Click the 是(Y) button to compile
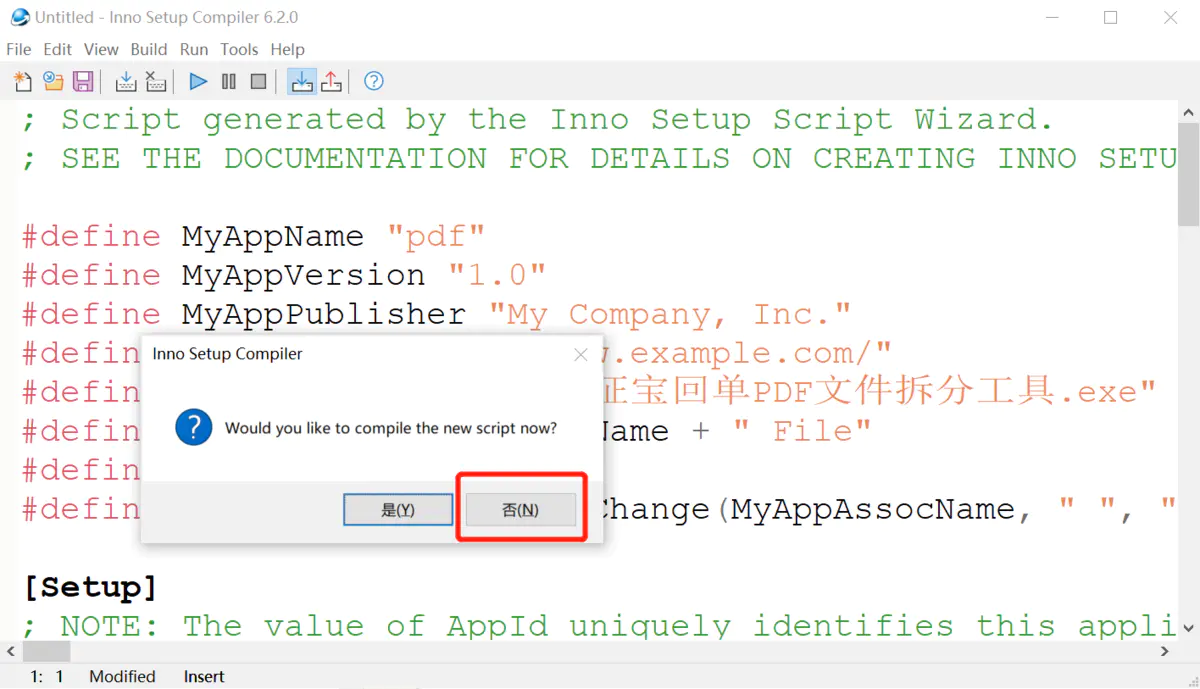This screenshot has width=1200, height=689. (x=398, y=509)
